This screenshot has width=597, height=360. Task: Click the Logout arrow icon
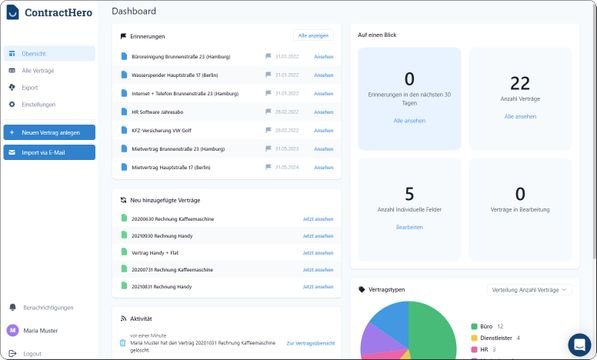click(12, 354)
